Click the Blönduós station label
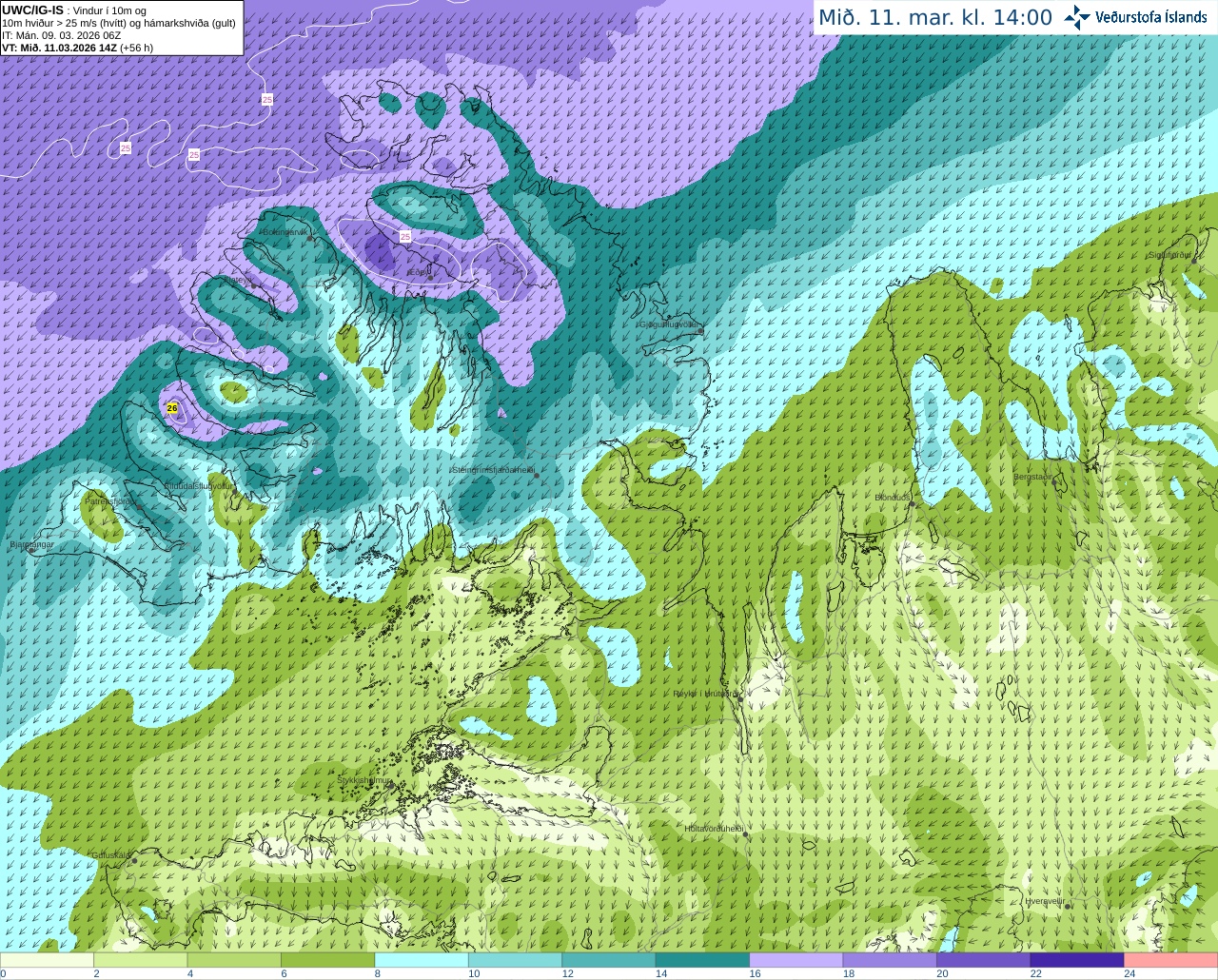 [893, 498]
